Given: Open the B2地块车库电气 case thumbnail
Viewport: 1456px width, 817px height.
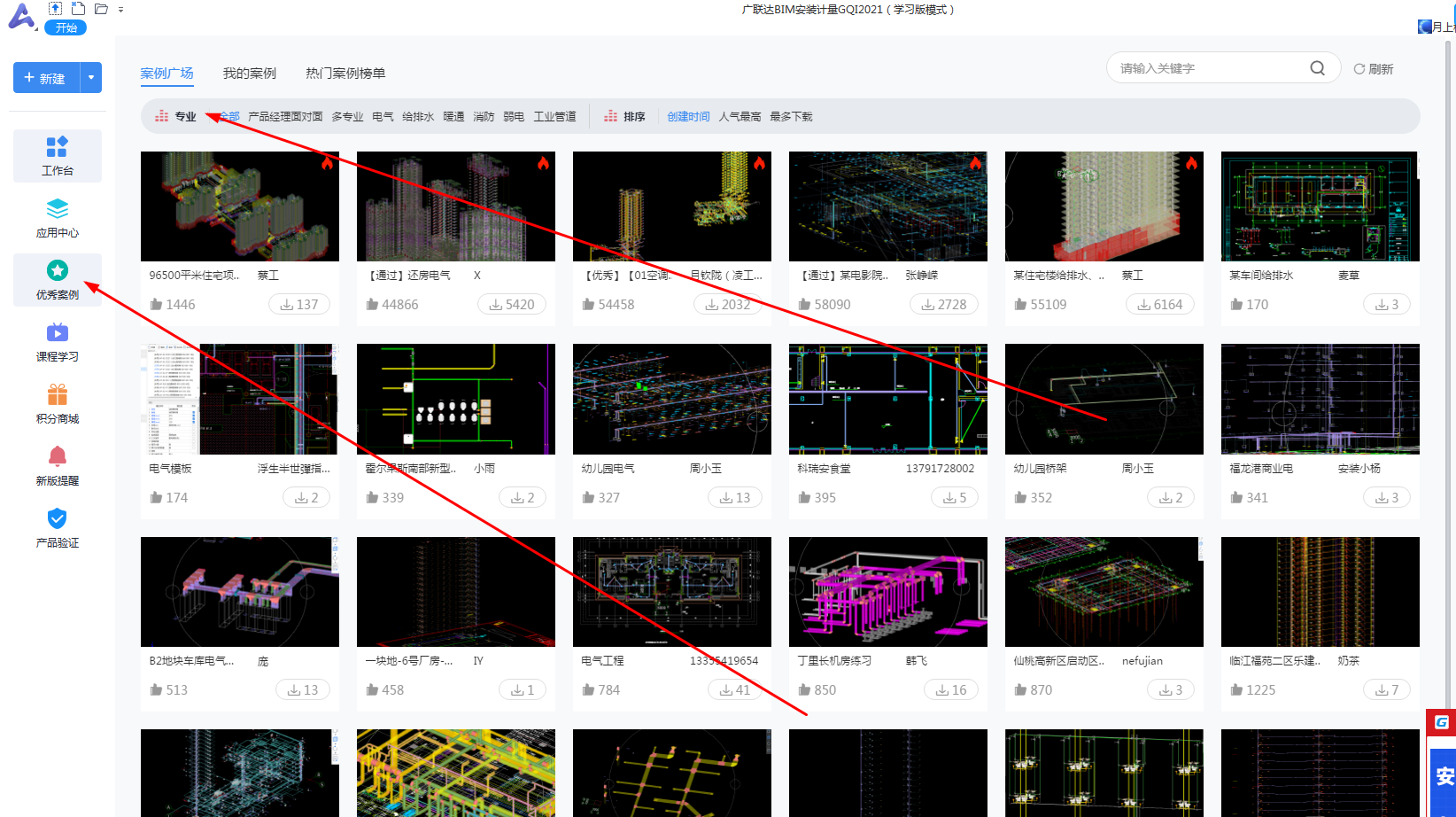Looking at the screenshot, I should point(240,592).
